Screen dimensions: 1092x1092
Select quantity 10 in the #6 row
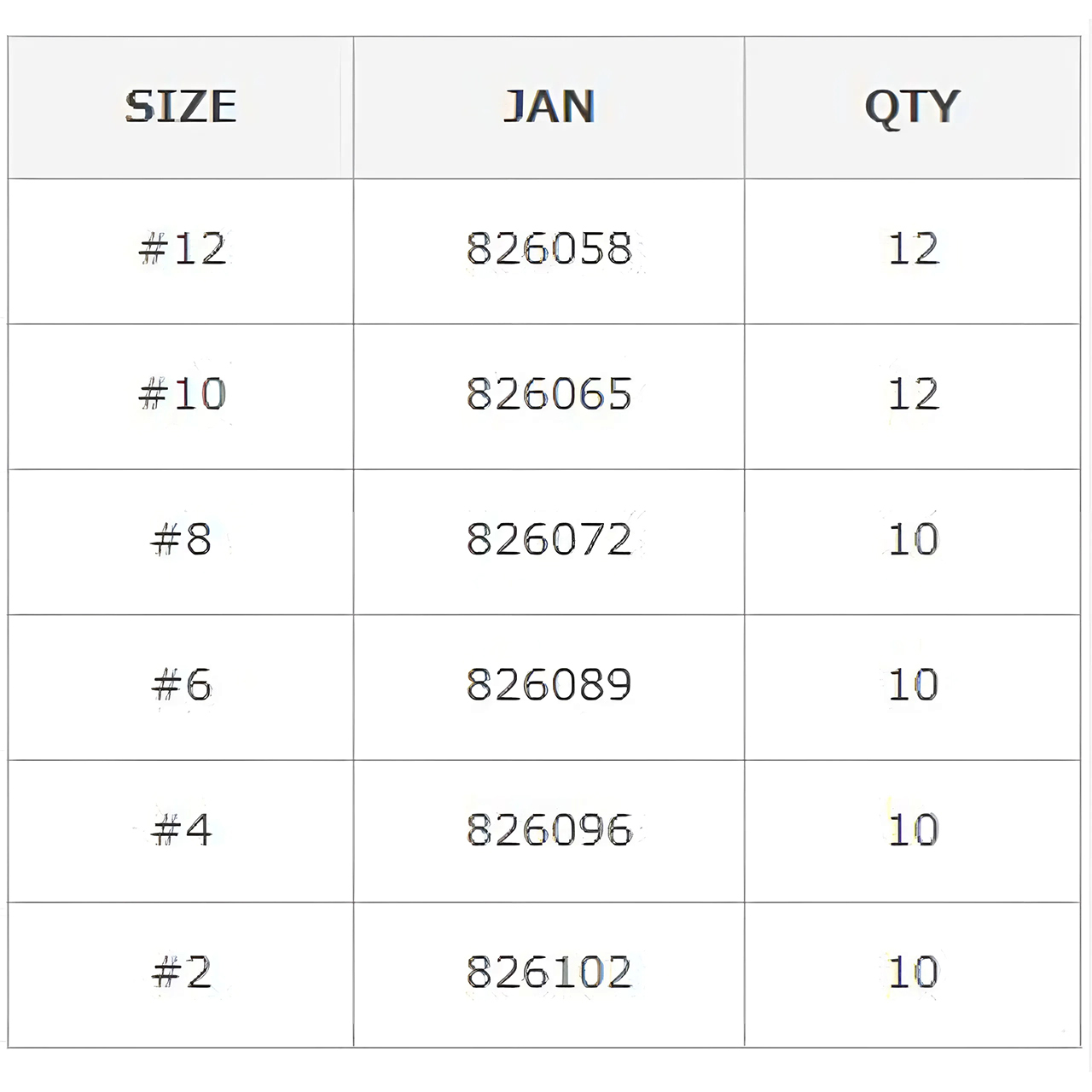pyautogui.click(x=913, y=685)
